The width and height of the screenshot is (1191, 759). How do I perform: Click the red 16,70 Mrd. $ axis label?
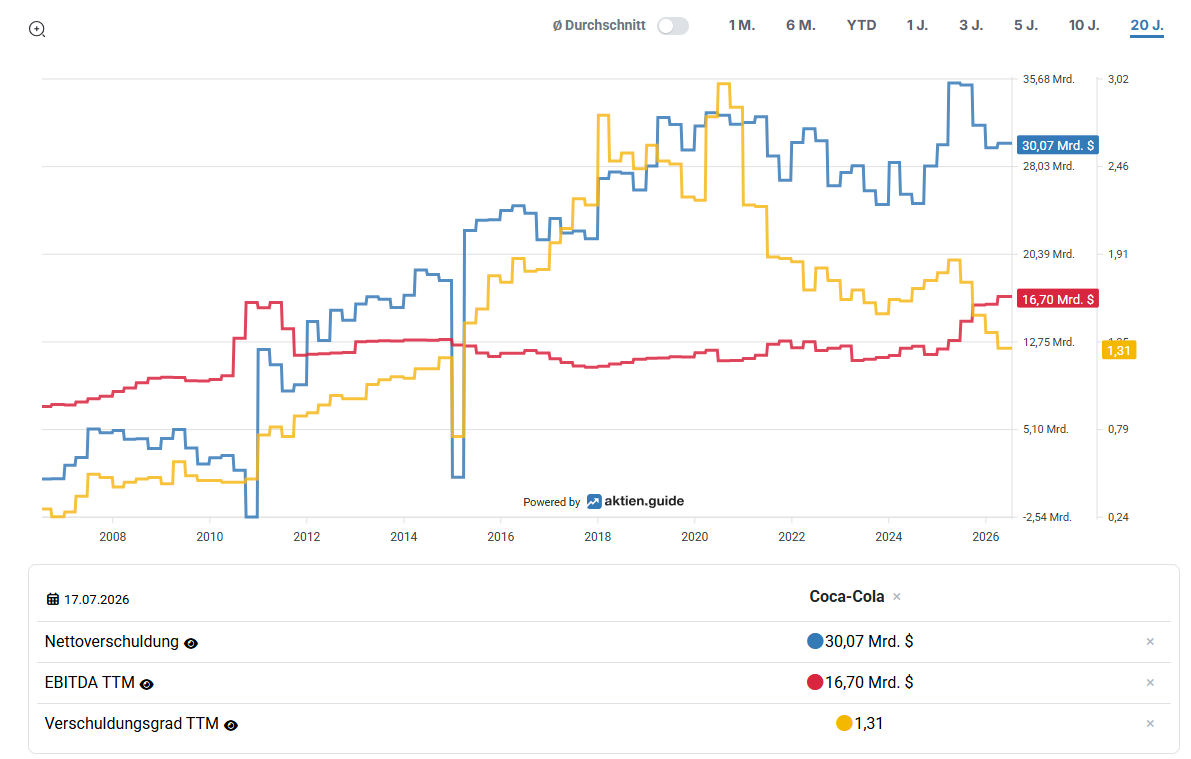tap(1058, 299)
